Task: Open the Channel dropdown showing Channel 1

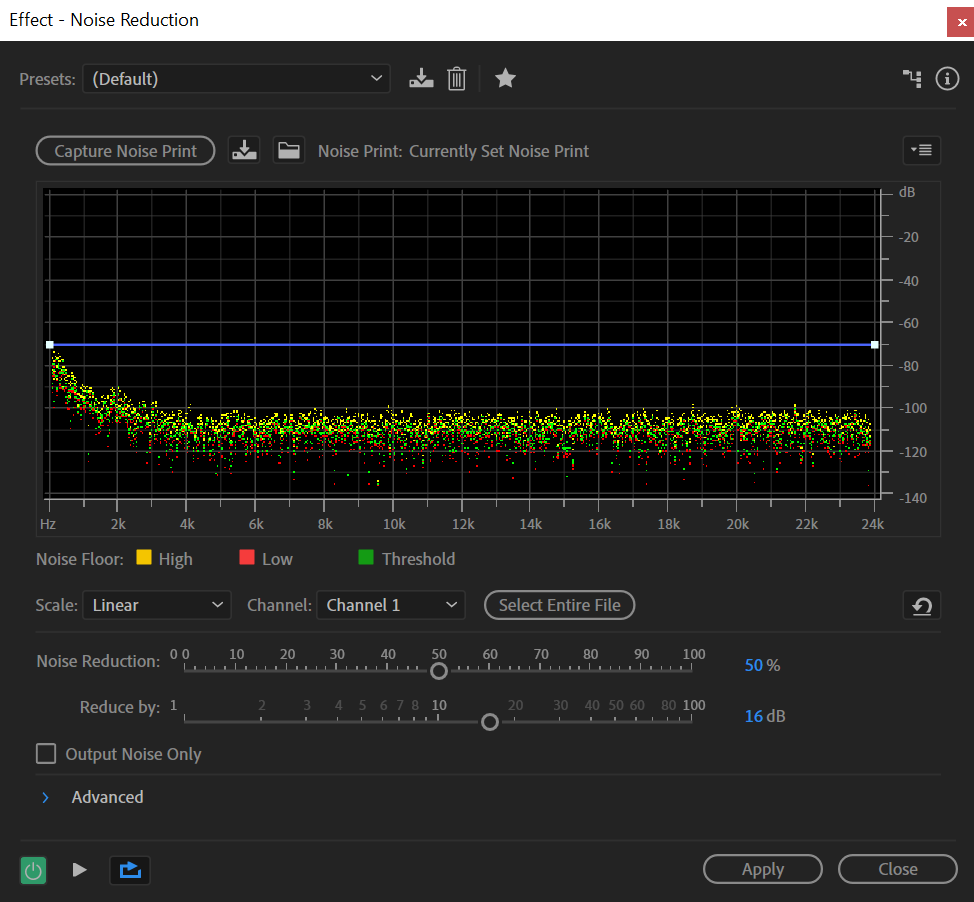Action: (391, 605)
